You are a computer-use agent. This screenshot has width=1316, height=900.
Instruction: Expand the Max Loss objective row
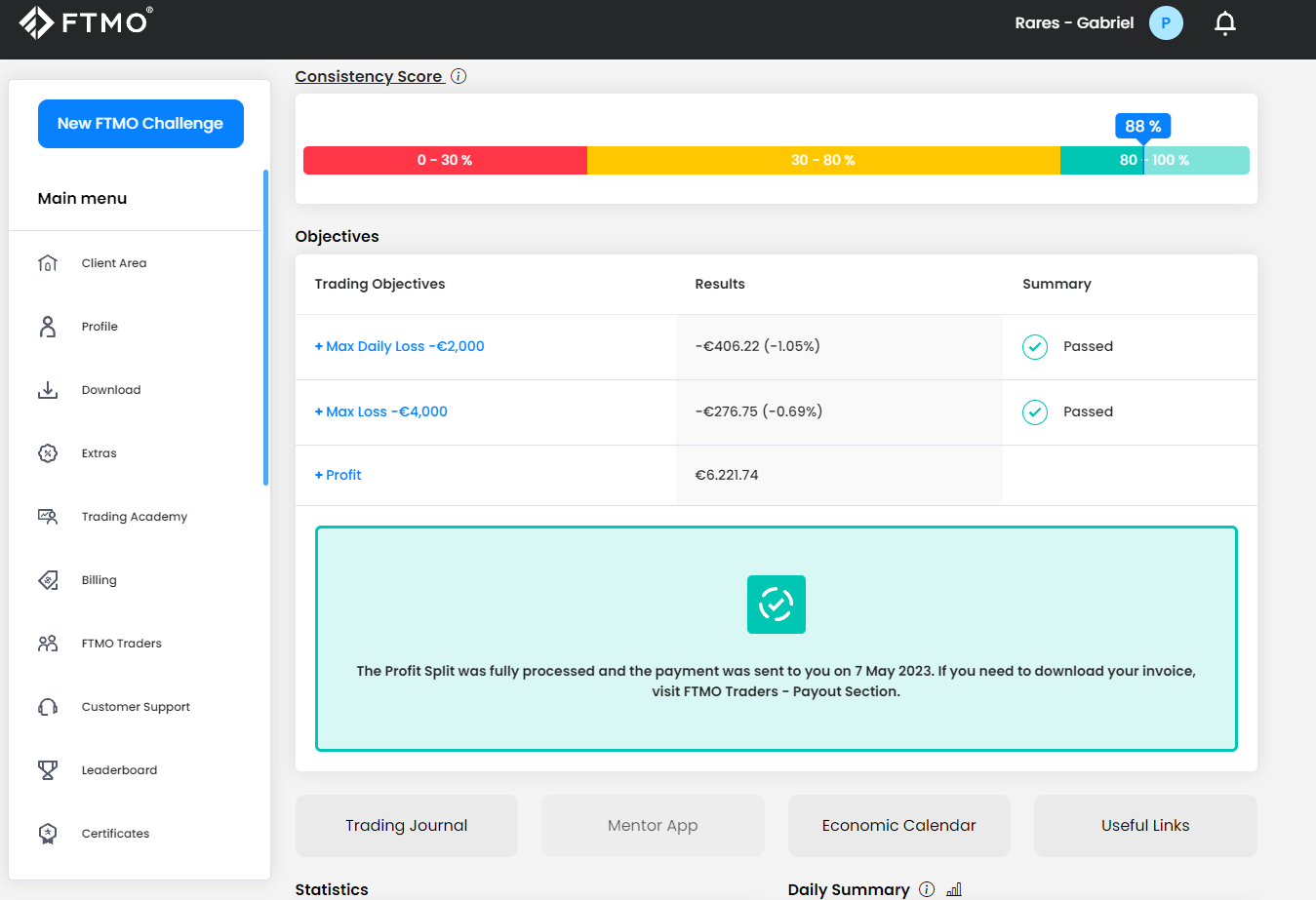[x=381, y=411]
